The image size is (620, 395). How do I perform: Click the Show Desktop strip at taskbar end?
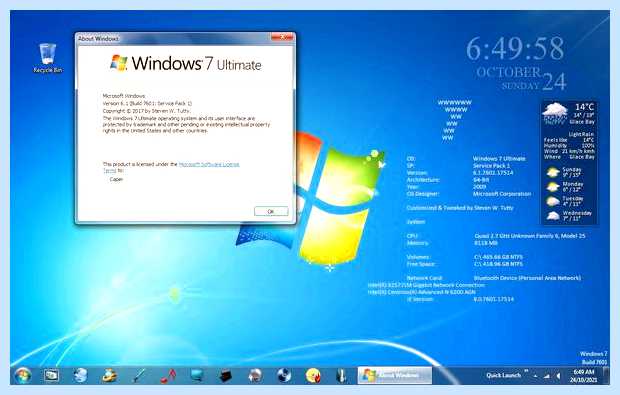coord(606,375)
